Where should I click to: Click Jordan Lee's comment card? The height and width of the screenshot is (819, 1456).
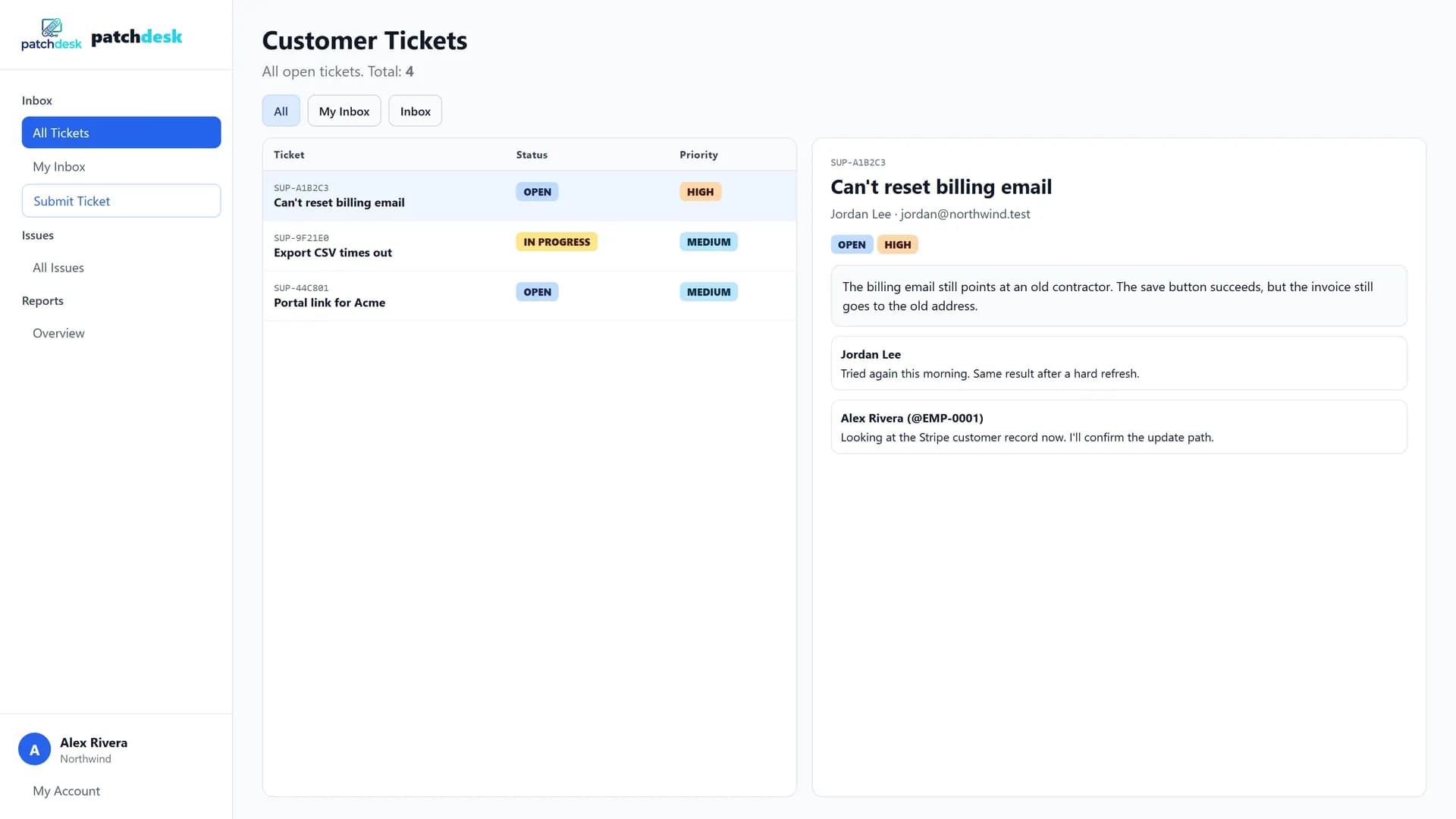[1119, 363]
